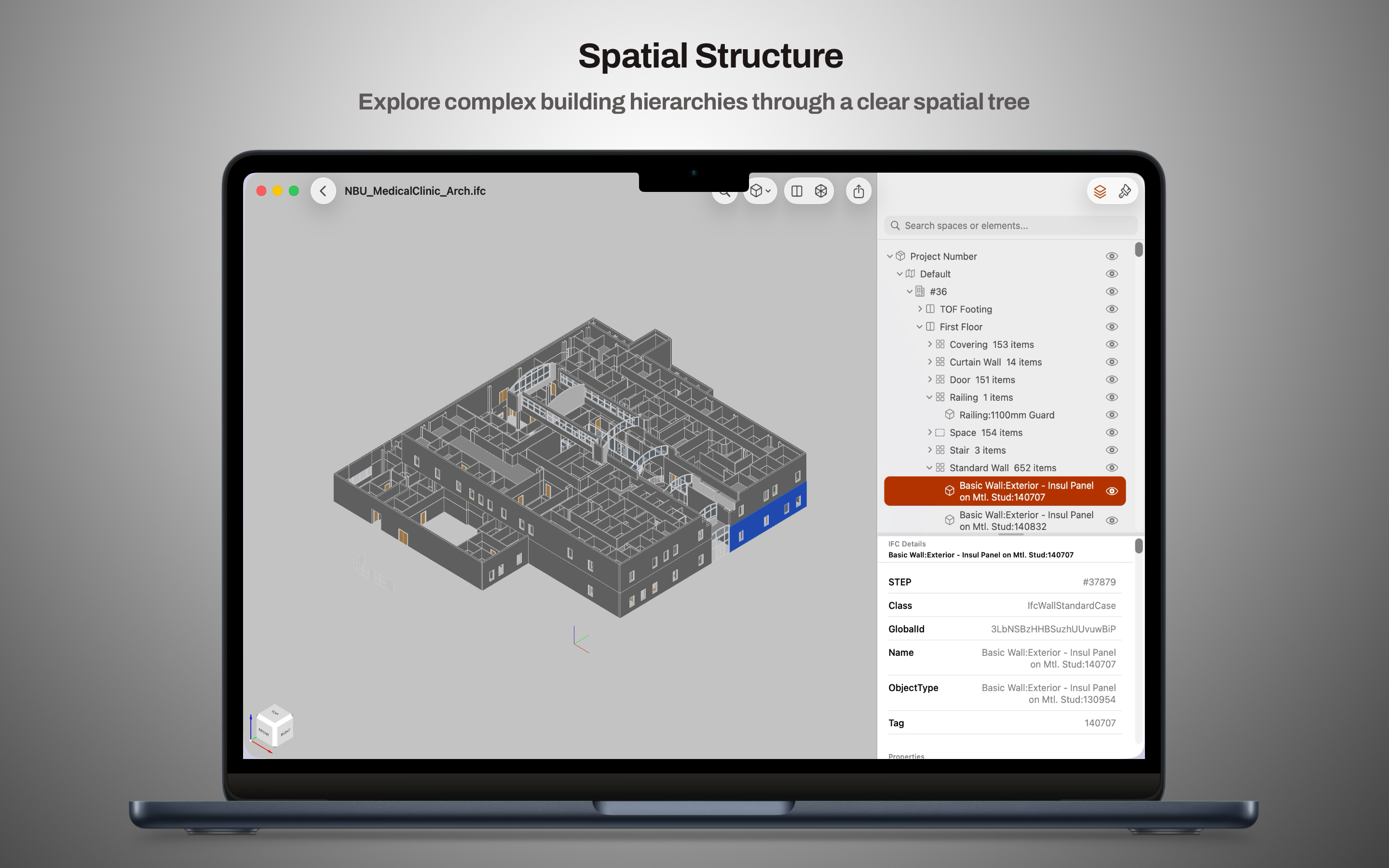
Task: Collapse the #36 building node
Action: (909, 292)
